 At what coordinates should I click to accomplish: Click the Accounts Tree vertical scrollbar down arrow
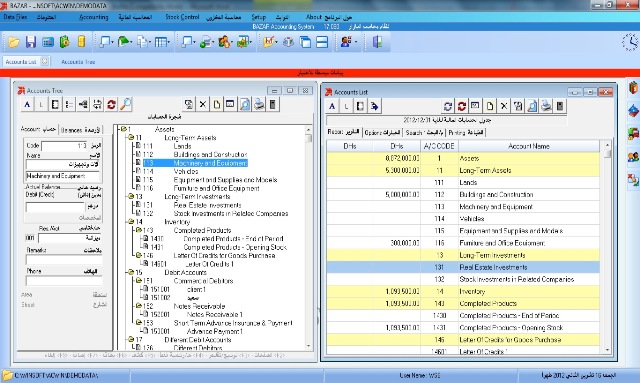click(x=308, y=346)
